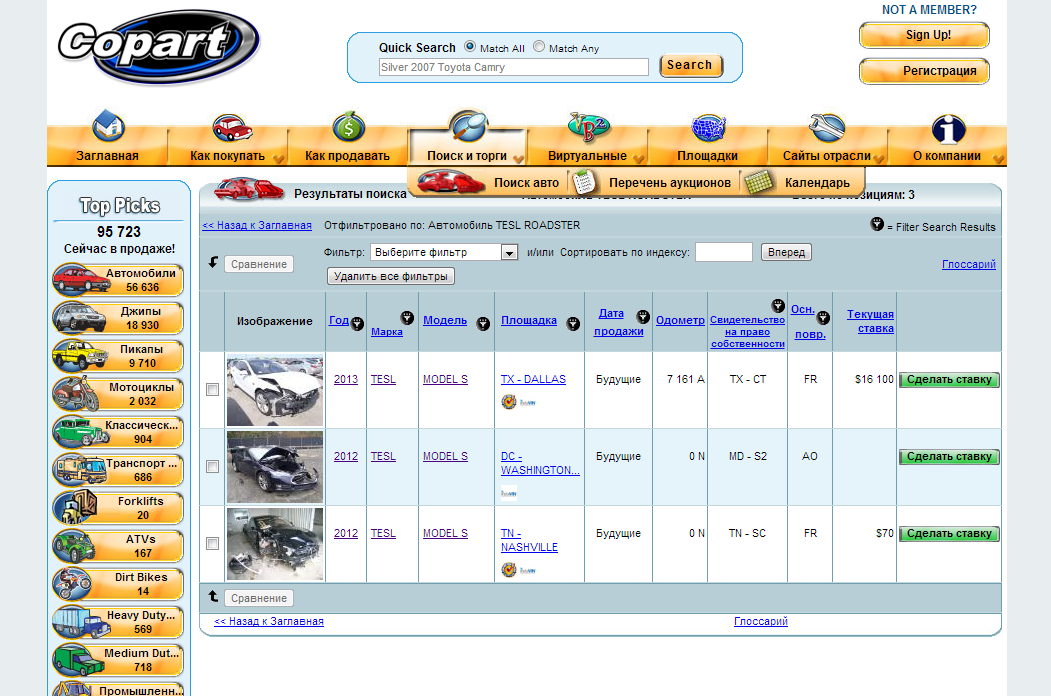Screen dimensions: 1051x696
Task: Check the box for the DC Washington Model S
Action: tap(212, 467)
